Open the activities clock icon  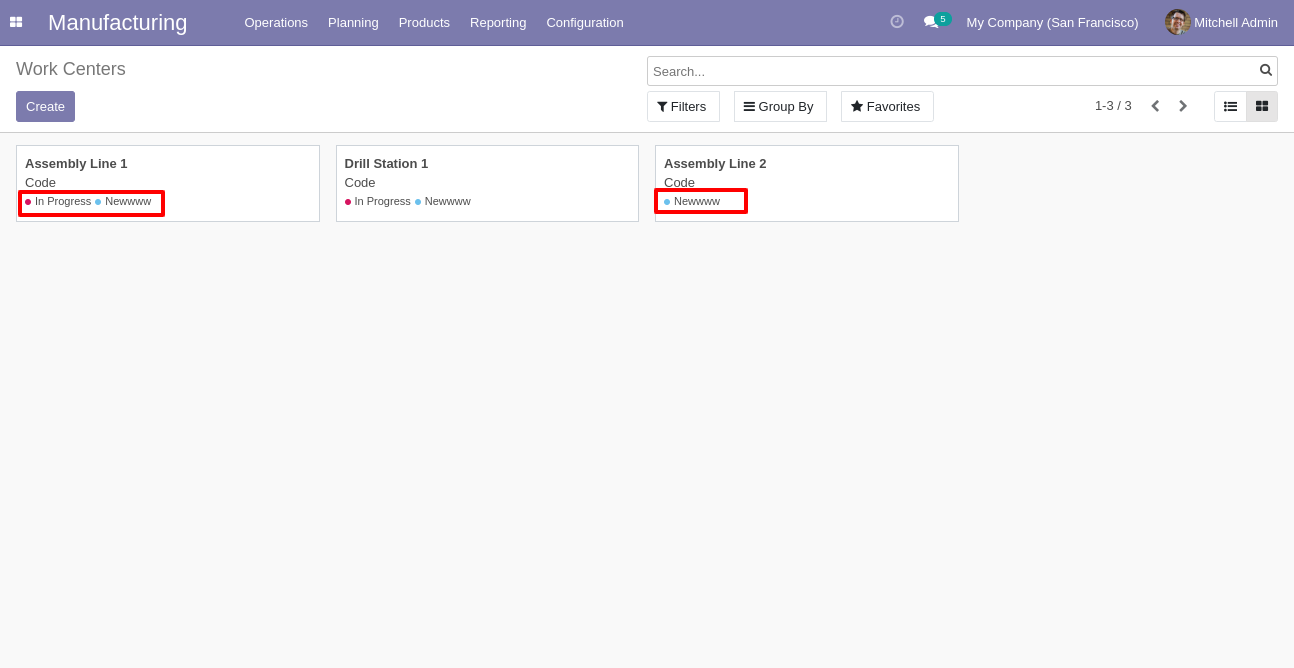897,22
